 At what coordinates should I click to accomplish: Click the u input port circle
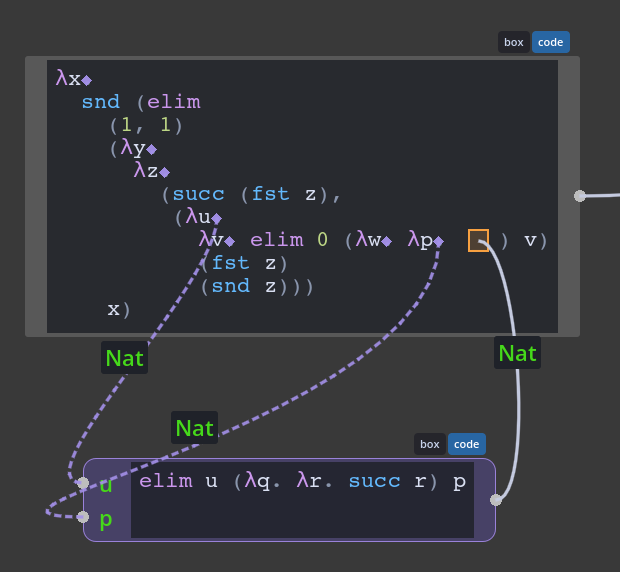83,483
